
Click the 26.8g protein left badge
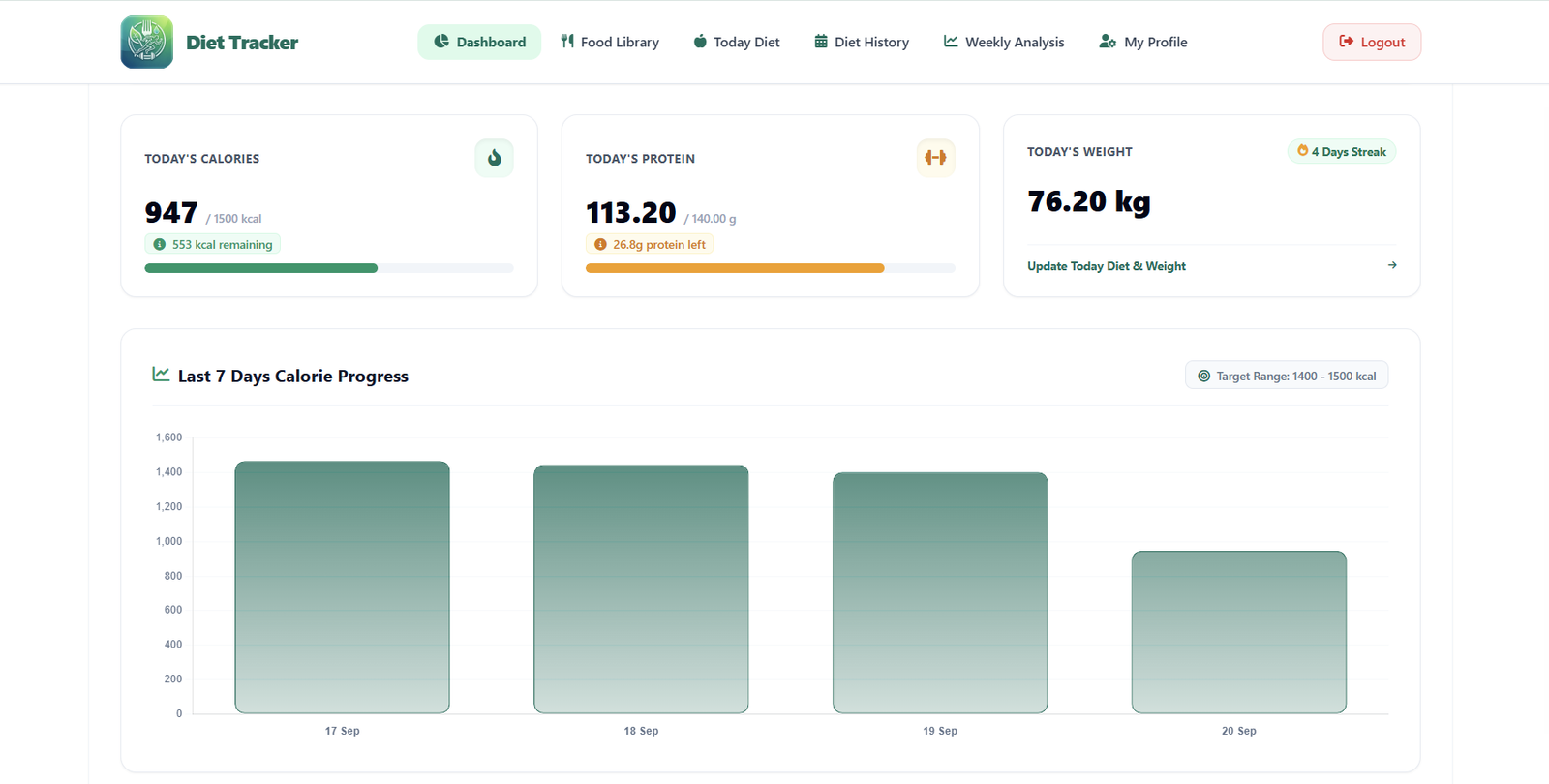click(x=650, y=244)
